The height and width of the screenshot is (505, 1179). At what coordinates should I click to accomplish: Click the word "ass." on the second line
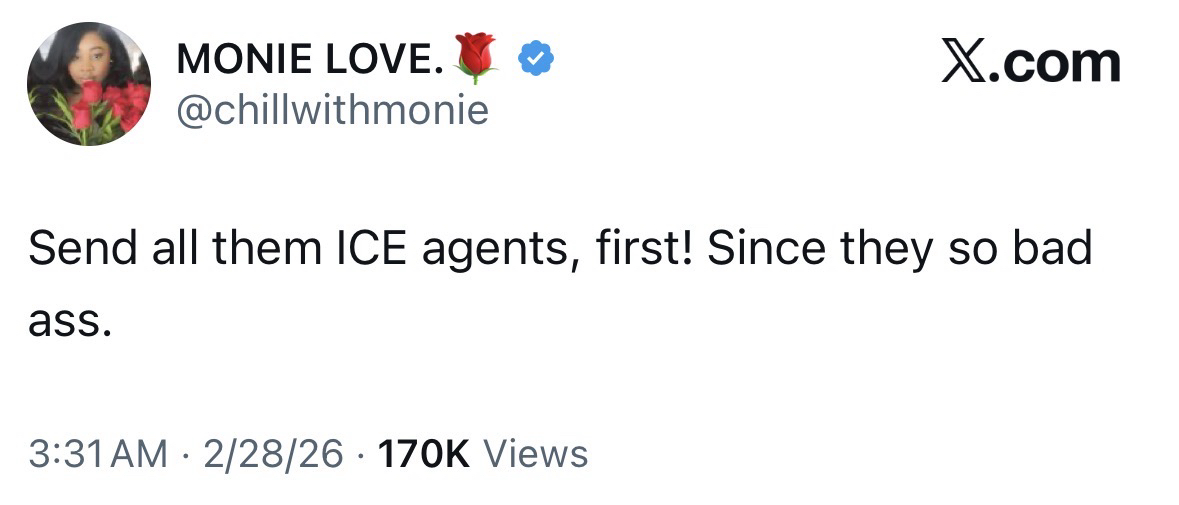pos(65,322)
